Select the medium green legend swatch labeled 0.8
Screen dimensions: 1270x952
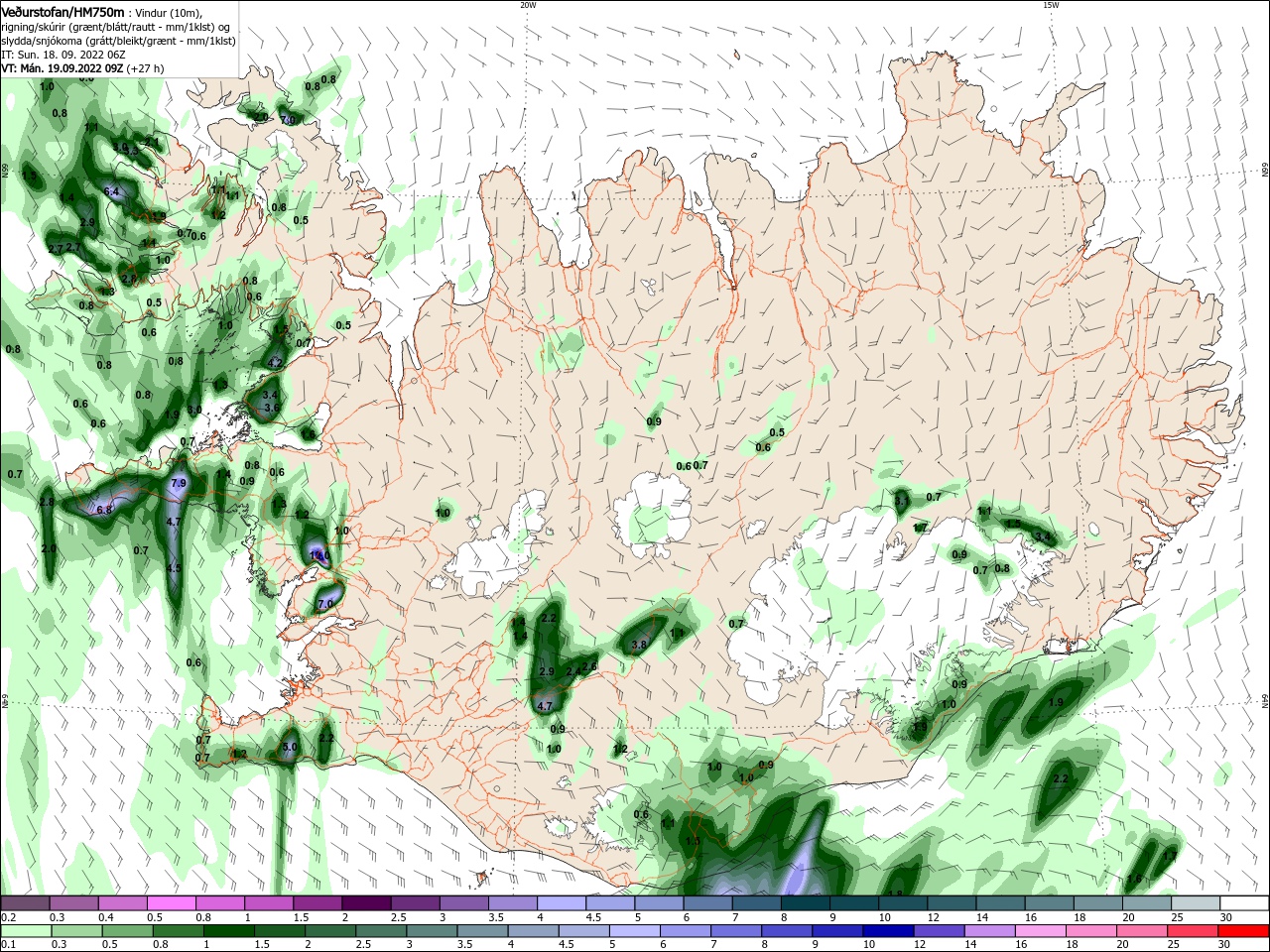[179, 931]
